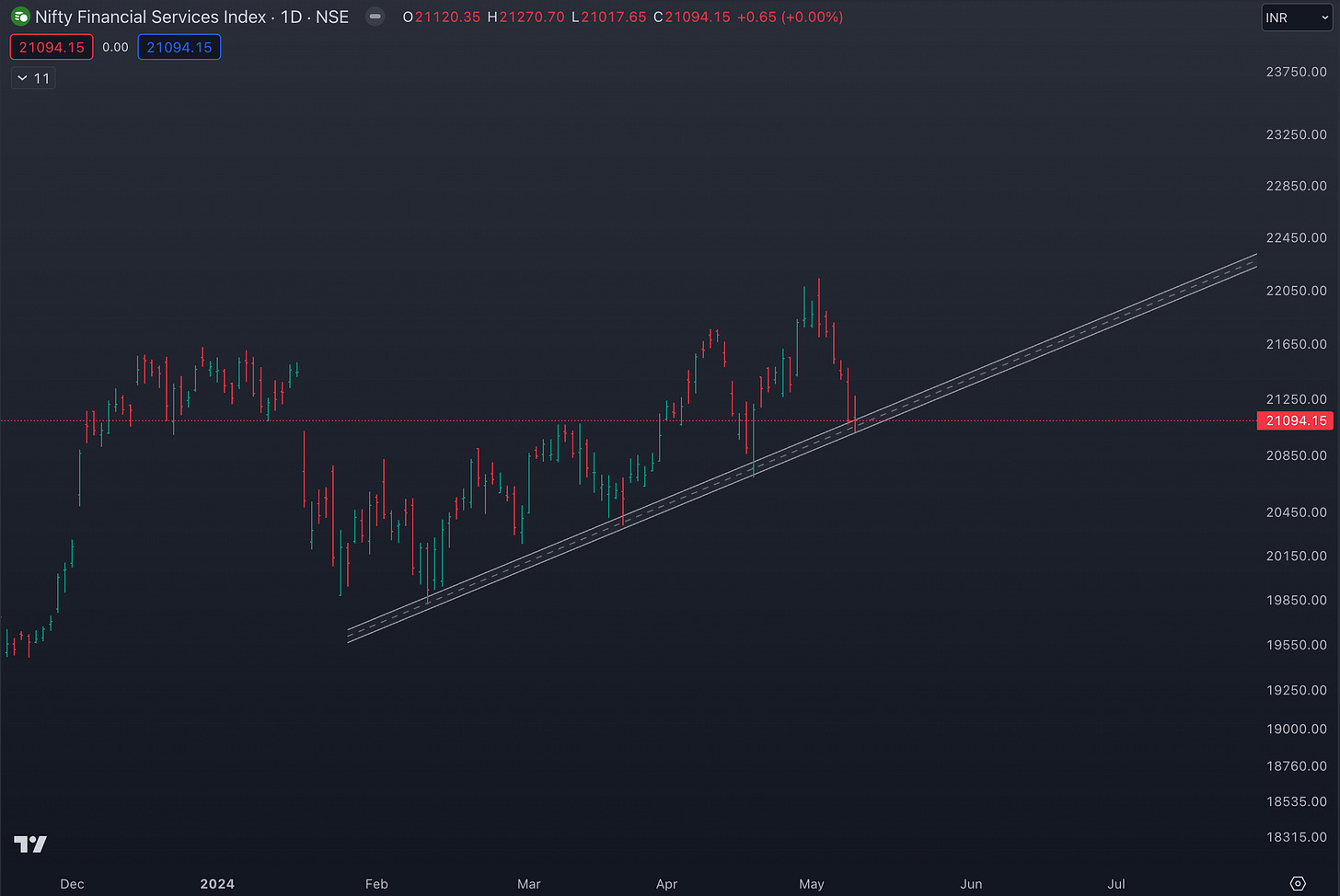Open chart settings gear icon at bottom right
Viewport: 1340px width, 896px height.
point(1298,883)
